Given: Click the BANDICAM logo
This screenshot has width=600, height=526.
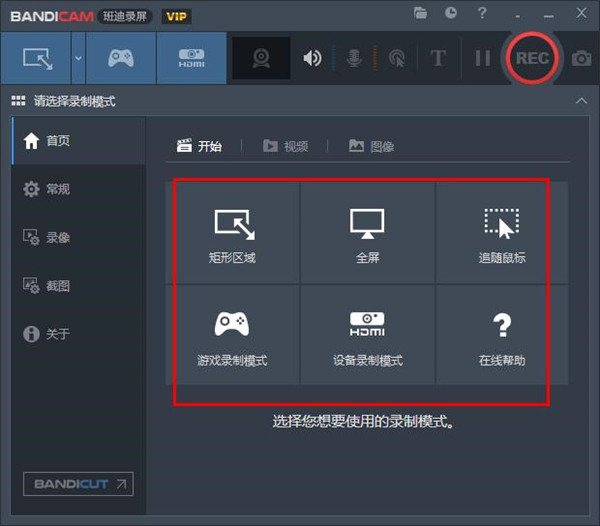Looking at the screenshot, I should [52, 16].
